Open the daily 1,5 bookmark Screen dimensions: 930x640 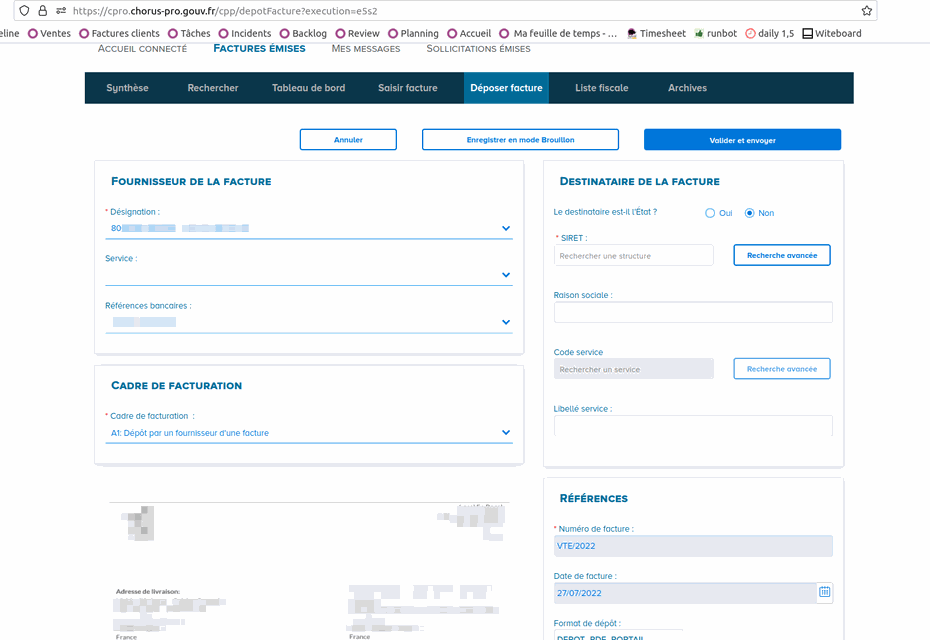769,33
